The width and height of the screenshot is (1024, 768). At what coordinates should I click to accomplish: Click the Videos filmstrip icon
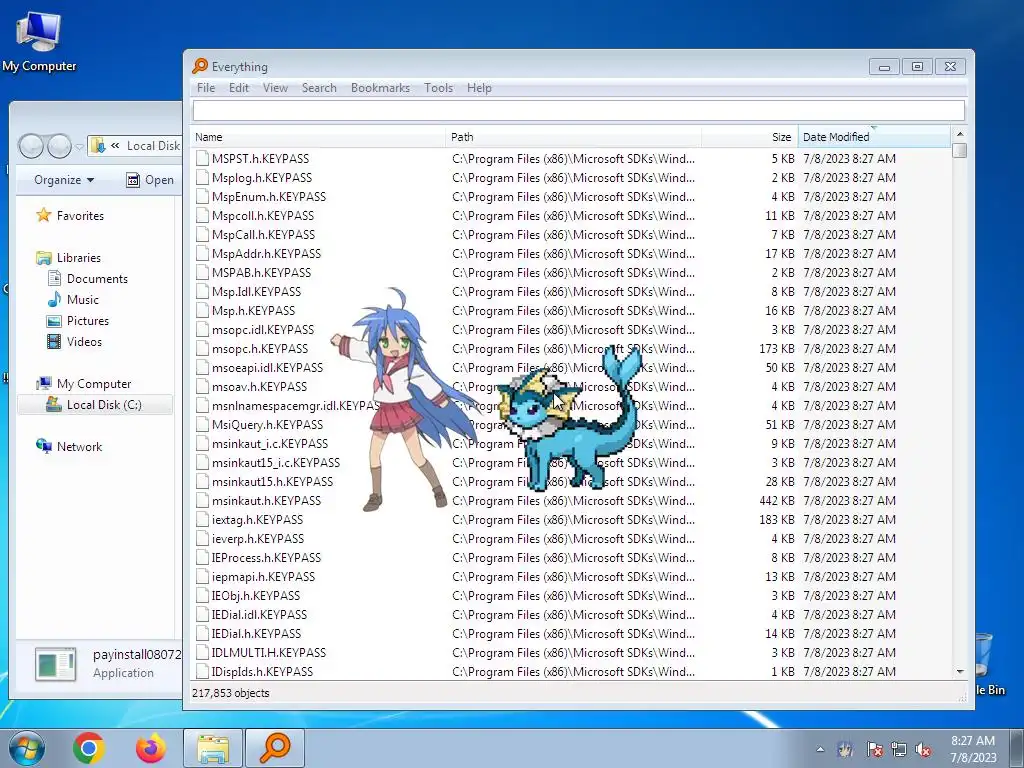pyautogui.click(x=54, y=342)
